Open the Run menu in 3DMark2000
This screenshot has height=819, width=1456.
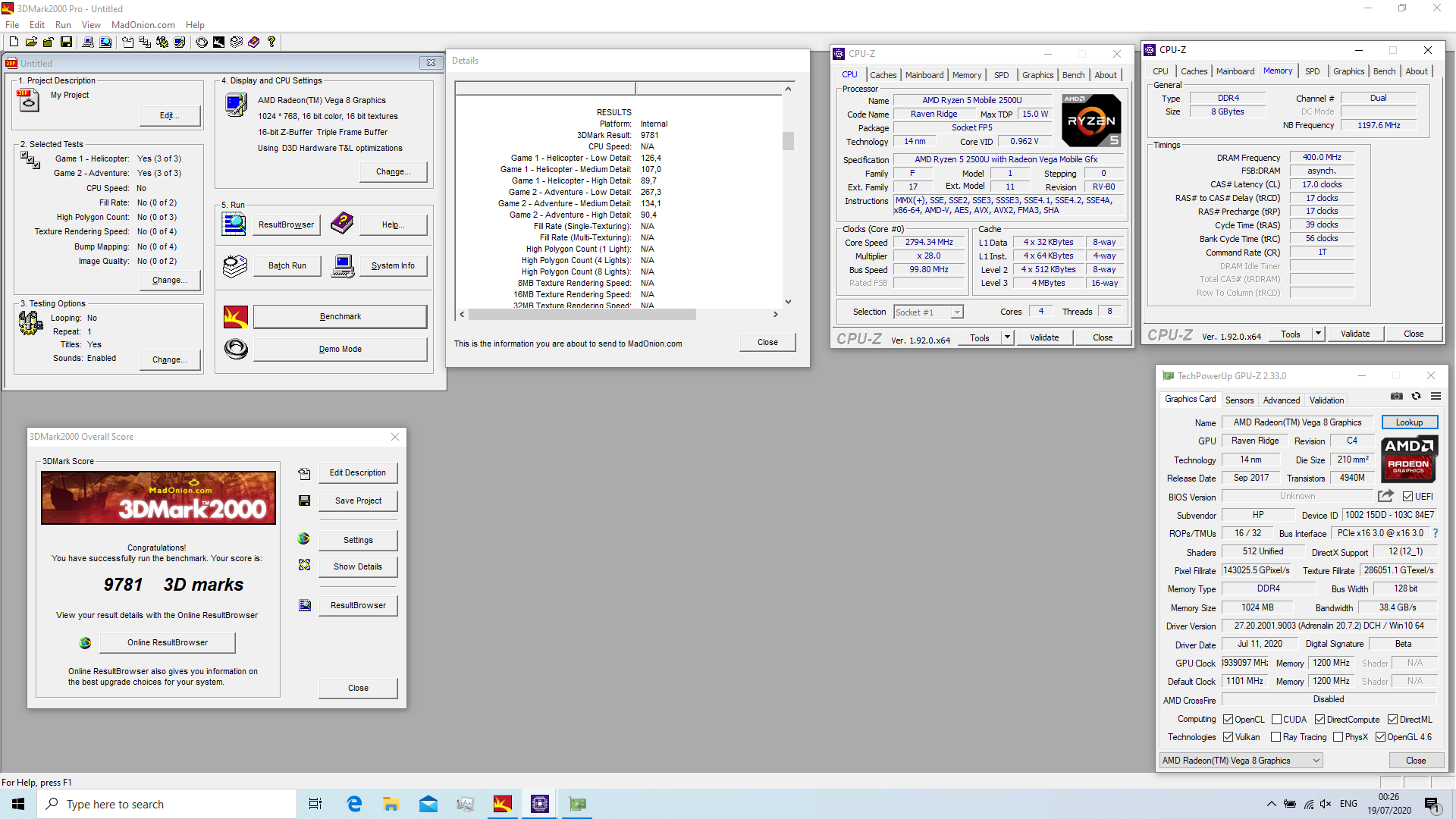pyautogui.click(x=63, y=25)
